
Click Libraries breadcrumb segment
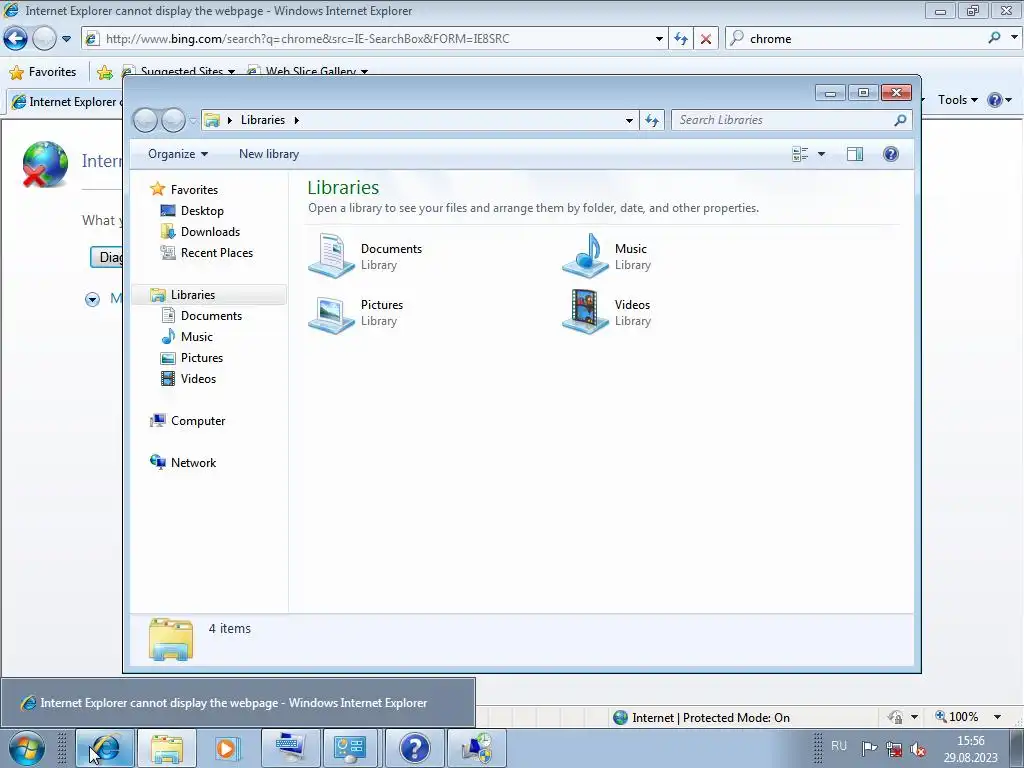coord(263,120)
